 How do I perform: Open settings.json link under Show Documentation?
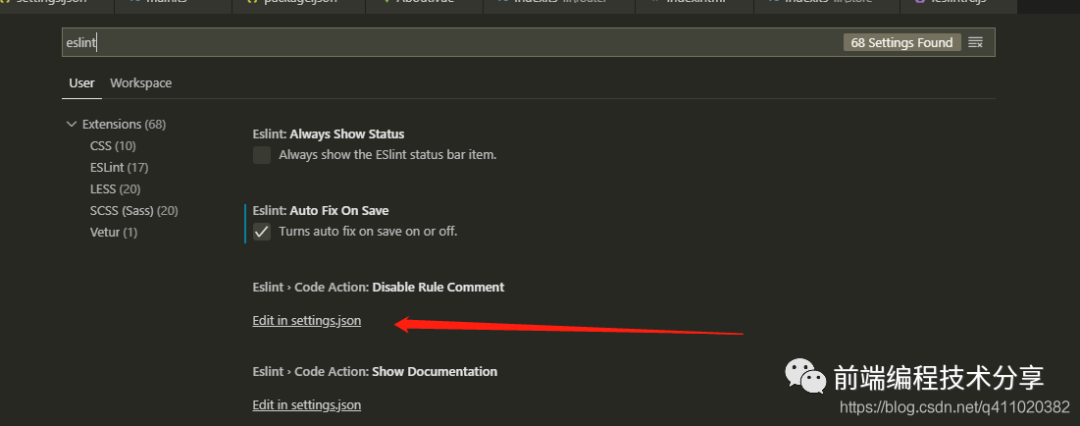[x=307, y=405]
